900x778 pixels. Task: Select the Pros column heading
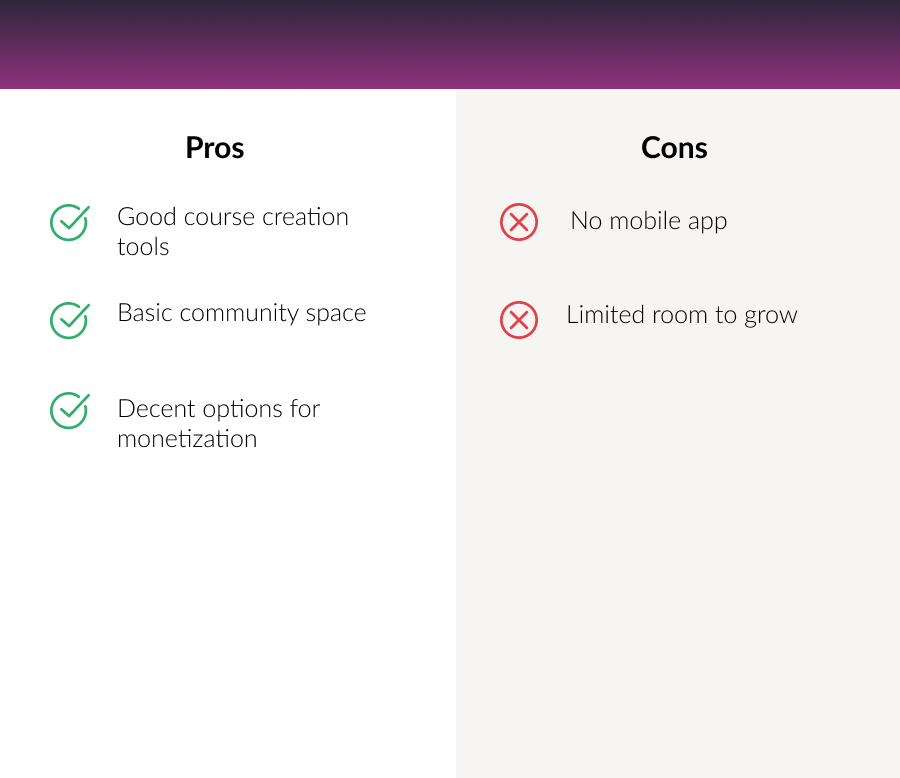tap(215, 148)
